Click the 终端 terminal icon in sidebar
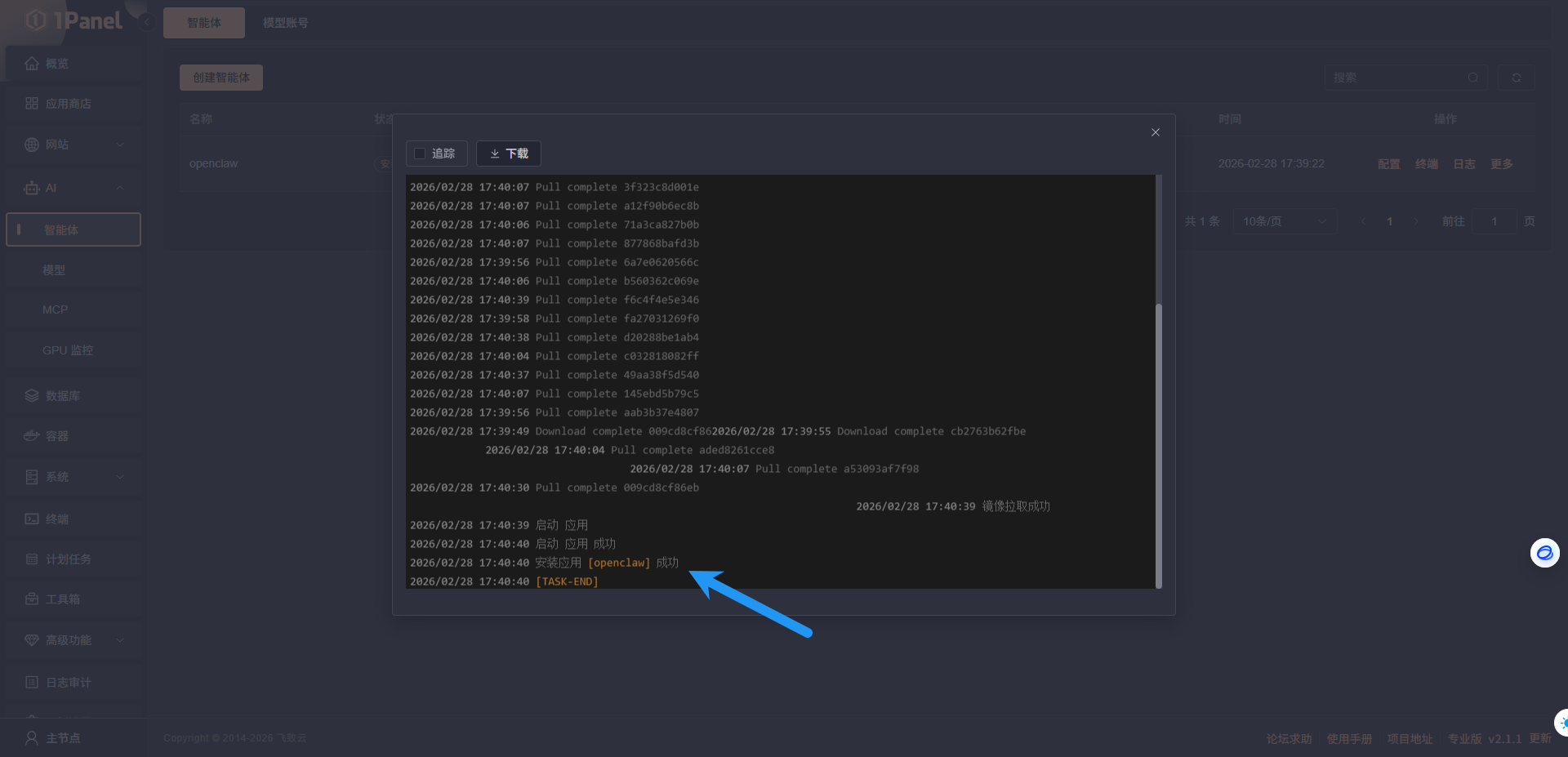 pyautogui.click(x=32, y=519)
